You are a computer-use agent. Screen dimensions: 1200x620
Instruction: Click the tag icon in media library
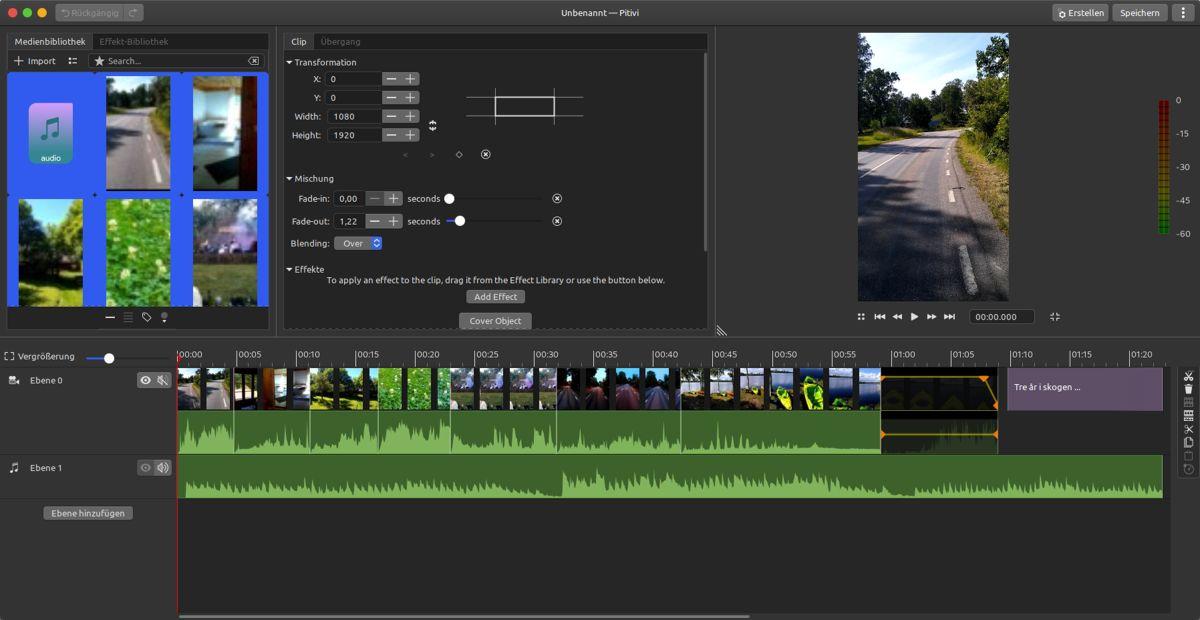tap(146, 317)
